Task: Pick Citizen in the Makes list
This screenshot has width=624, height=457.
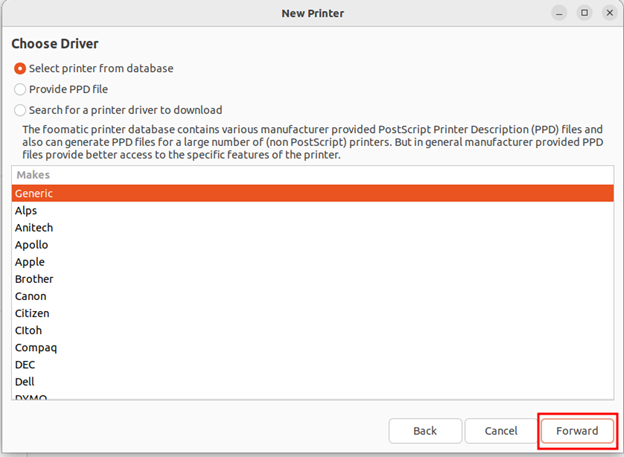Action: coord(32,313)
